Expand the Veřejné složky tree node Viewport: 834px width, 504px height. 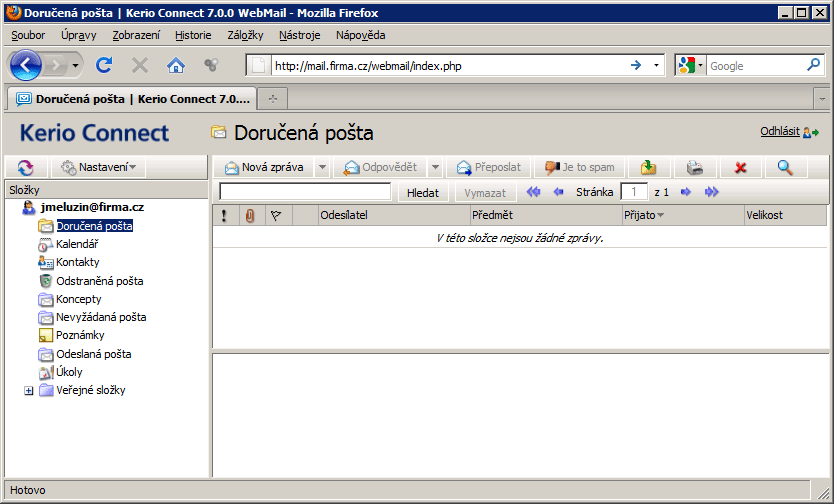(x=29, y=391)
